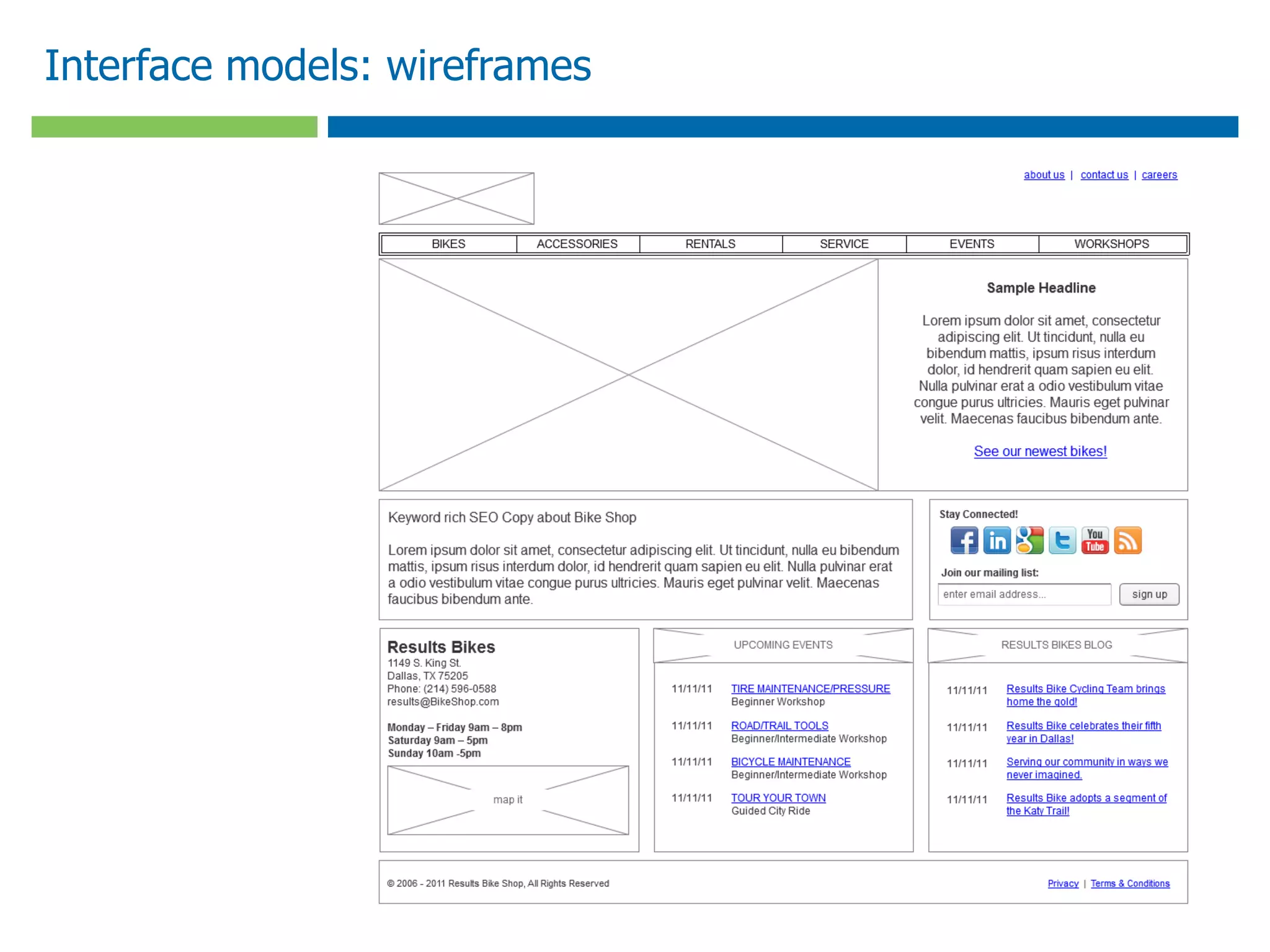Screen dimensions: 1270x952
Task: Open the careers link
Action: point(1160,175)
